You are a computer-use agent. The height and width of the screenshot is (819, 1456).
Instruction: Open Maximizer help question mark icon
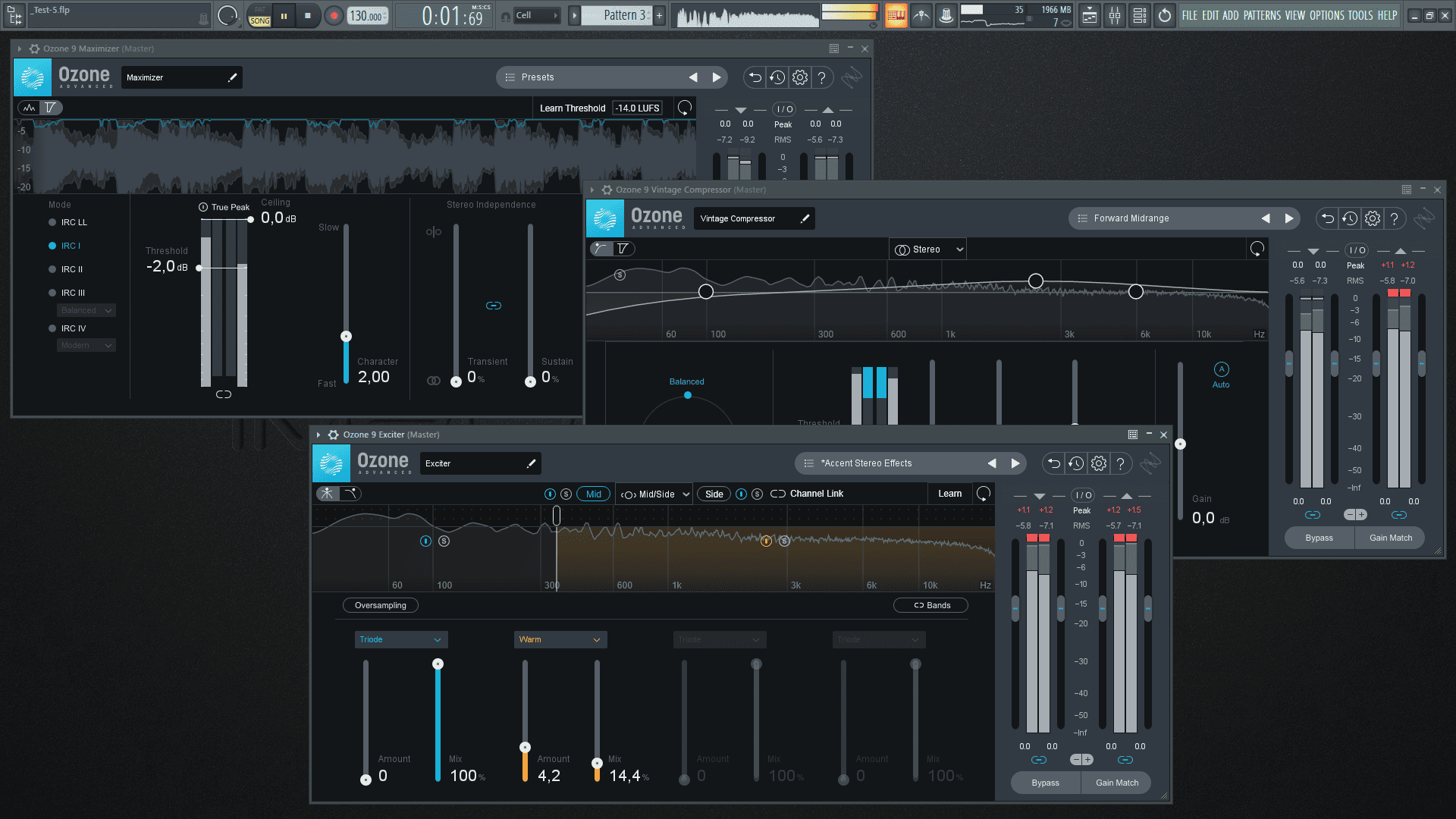(x=822, y=77)
